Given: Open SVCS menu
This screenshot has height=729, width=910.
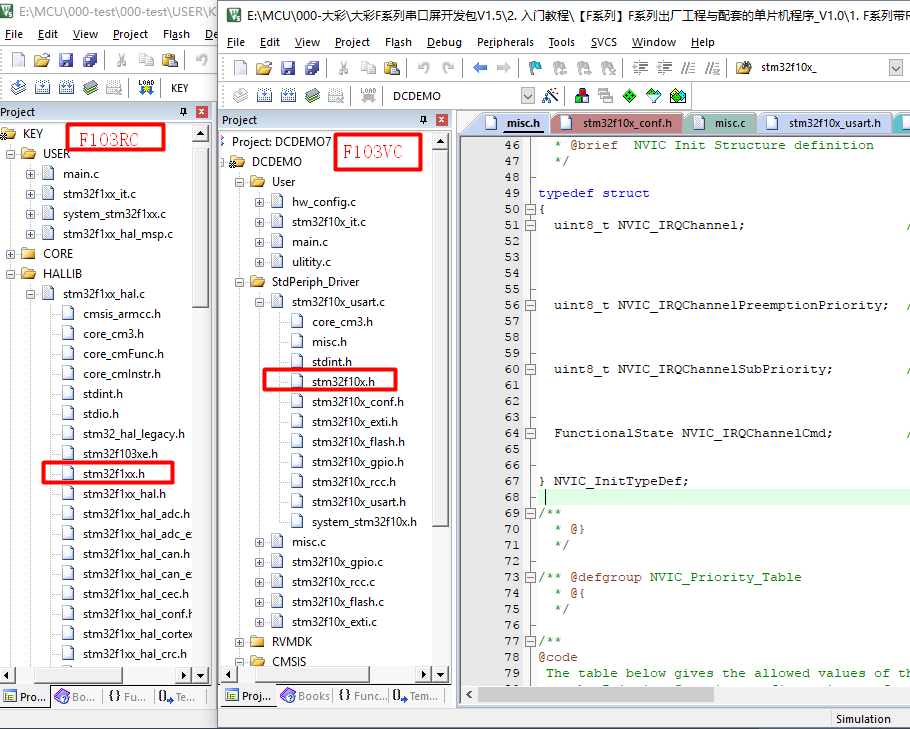Looking at the screenshot, I should [604, 42].
